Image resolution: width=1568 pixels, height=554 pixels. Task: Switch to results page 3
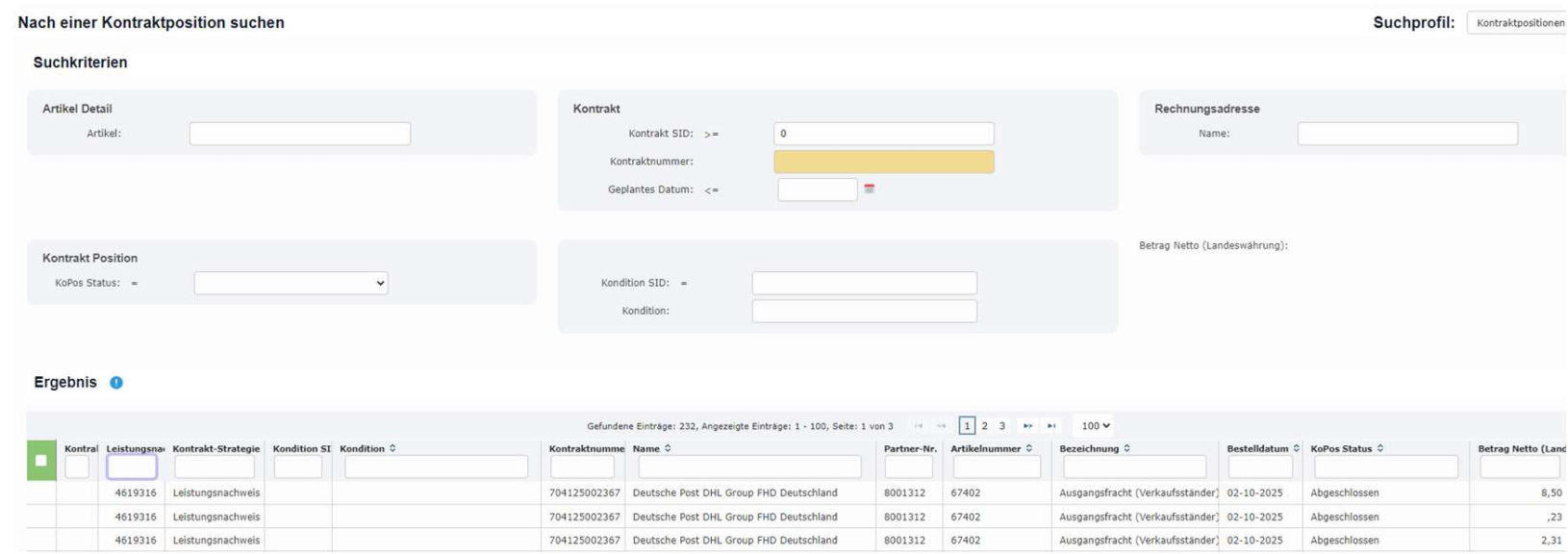click(1001, 426)
